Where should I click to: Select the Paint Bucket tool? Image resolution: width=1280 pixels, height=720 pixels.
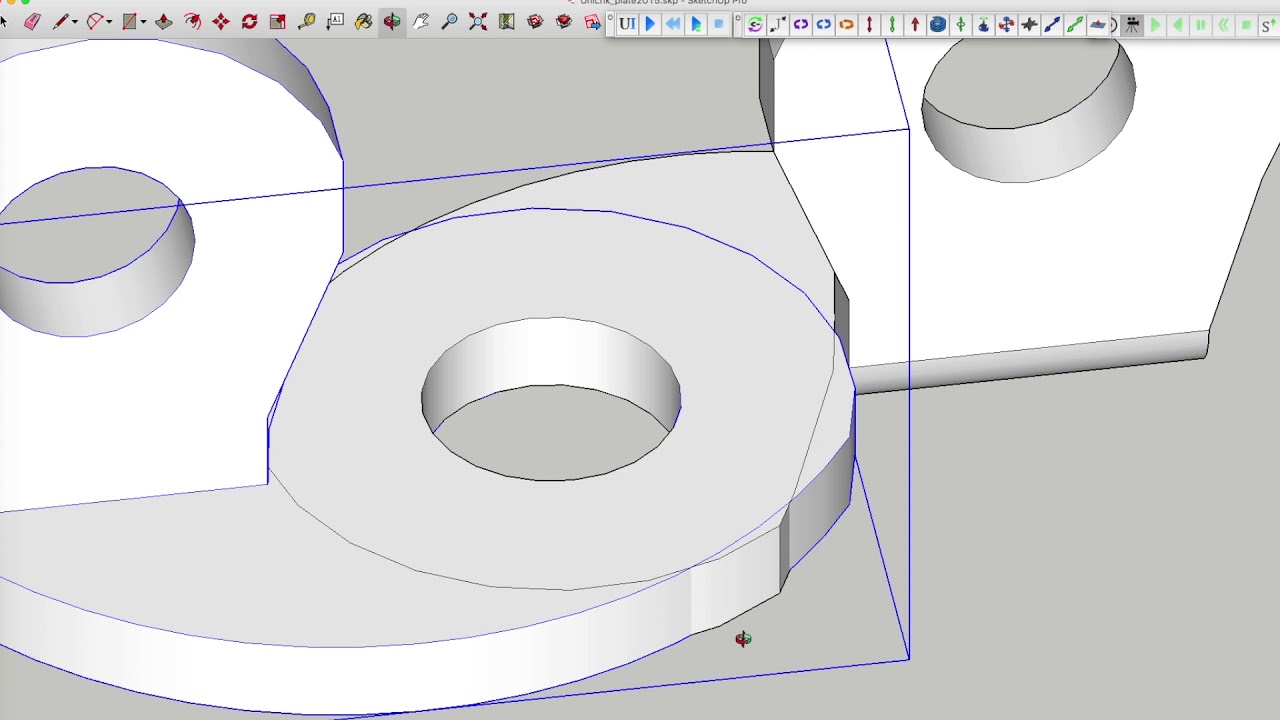[363, 21]
